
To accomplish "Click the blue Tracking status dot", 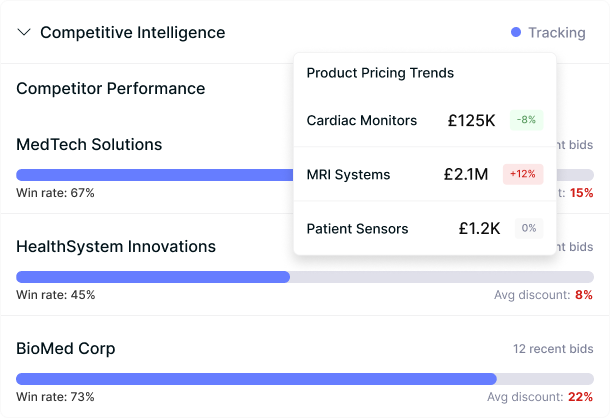I will point(516,33).
